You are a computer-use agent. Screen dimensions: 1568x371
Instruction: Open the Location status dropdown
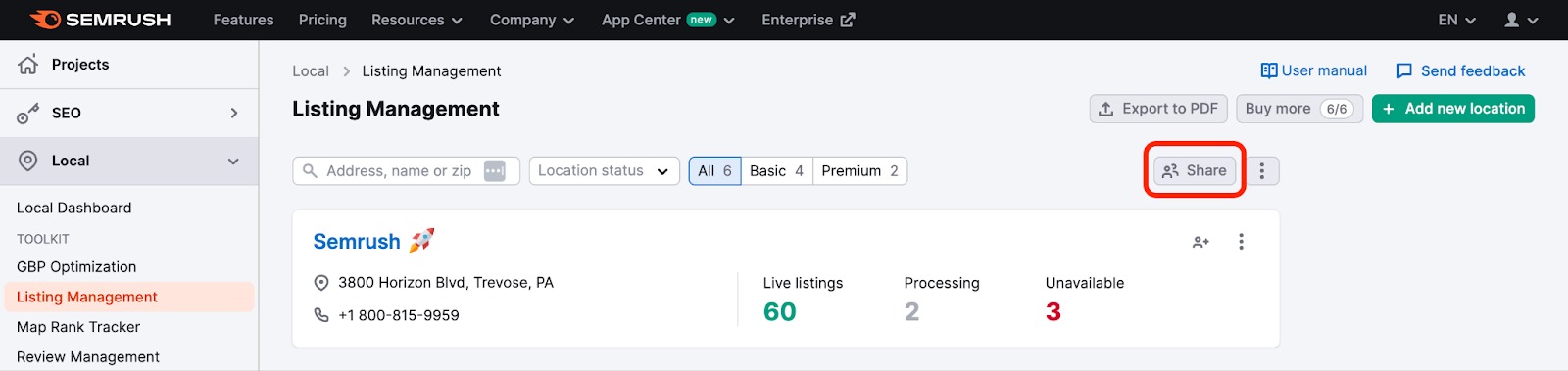point(604,171)
